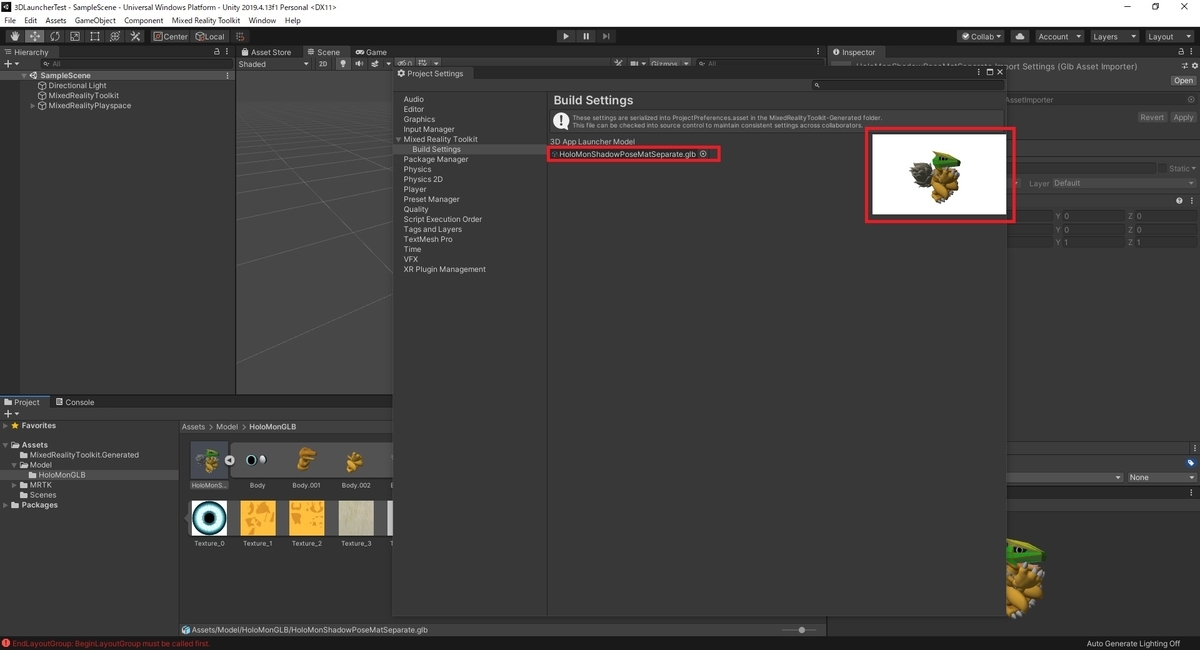1200x650 pixels.
Task: Select the combined Transform tool
Action: (114, 36)
